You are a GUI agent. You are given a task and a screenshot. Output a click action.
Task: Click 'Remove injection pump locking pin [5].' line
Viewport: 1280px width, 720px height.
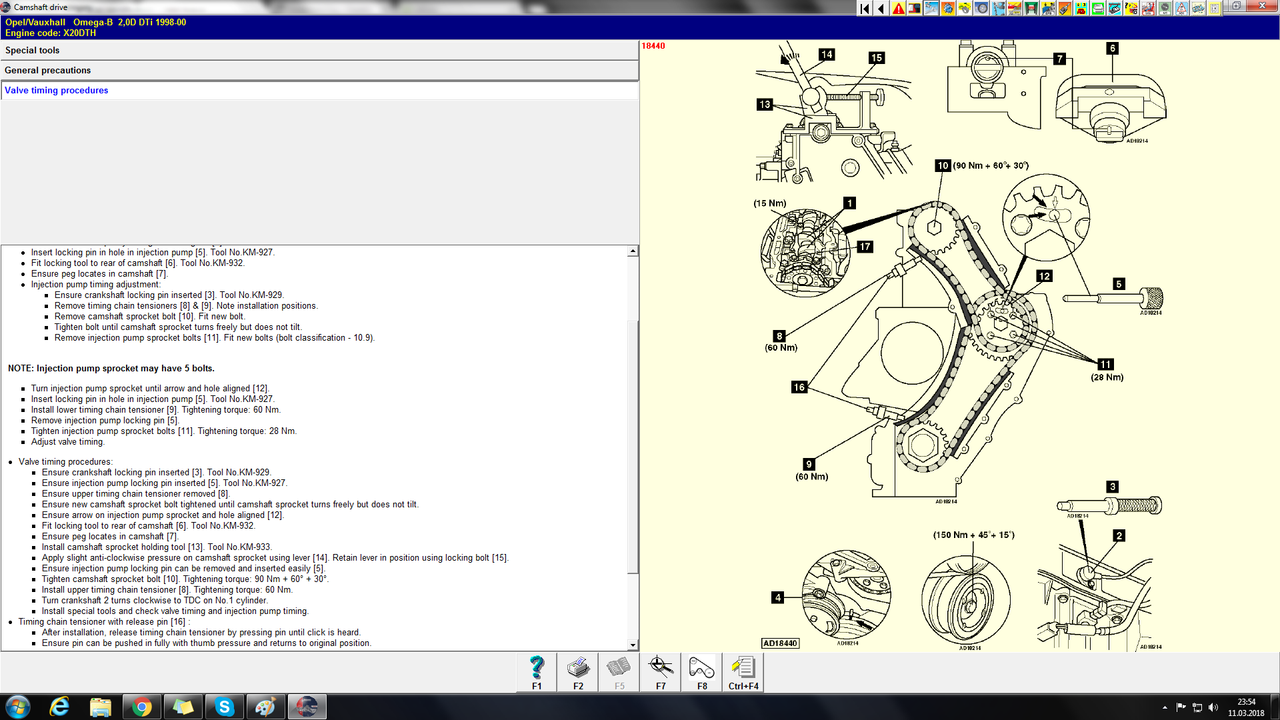point(105,421)
